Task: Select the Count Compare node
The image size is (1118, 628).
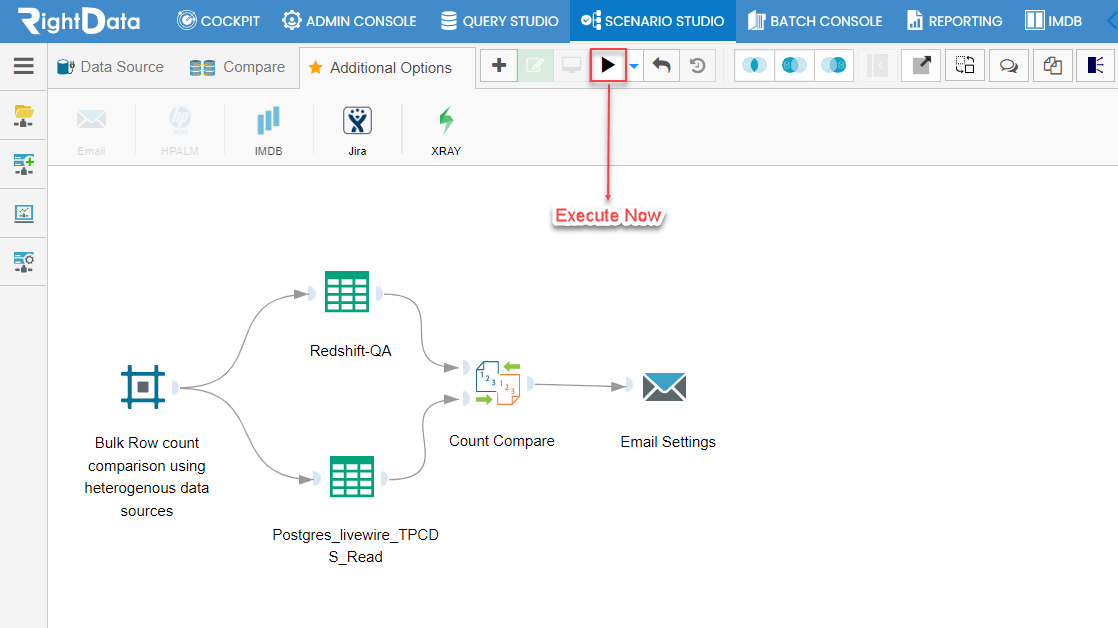Action: coord(498,384)
